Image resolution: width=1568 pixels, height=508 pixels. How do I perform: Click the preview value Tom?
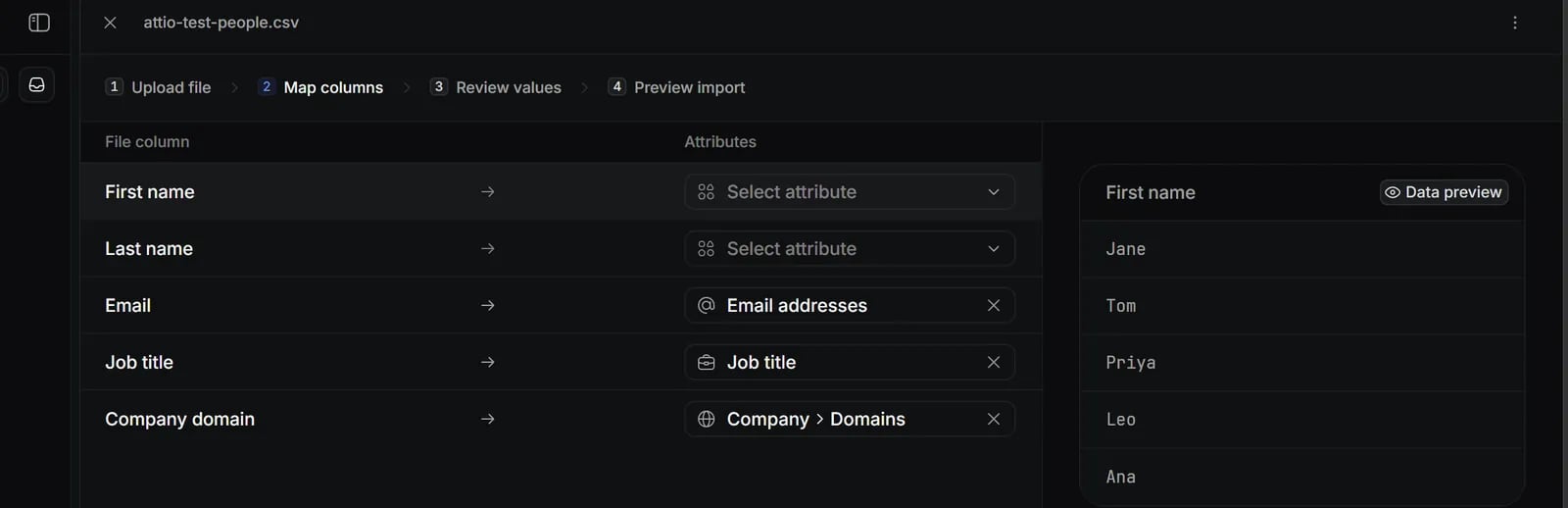1121,306
